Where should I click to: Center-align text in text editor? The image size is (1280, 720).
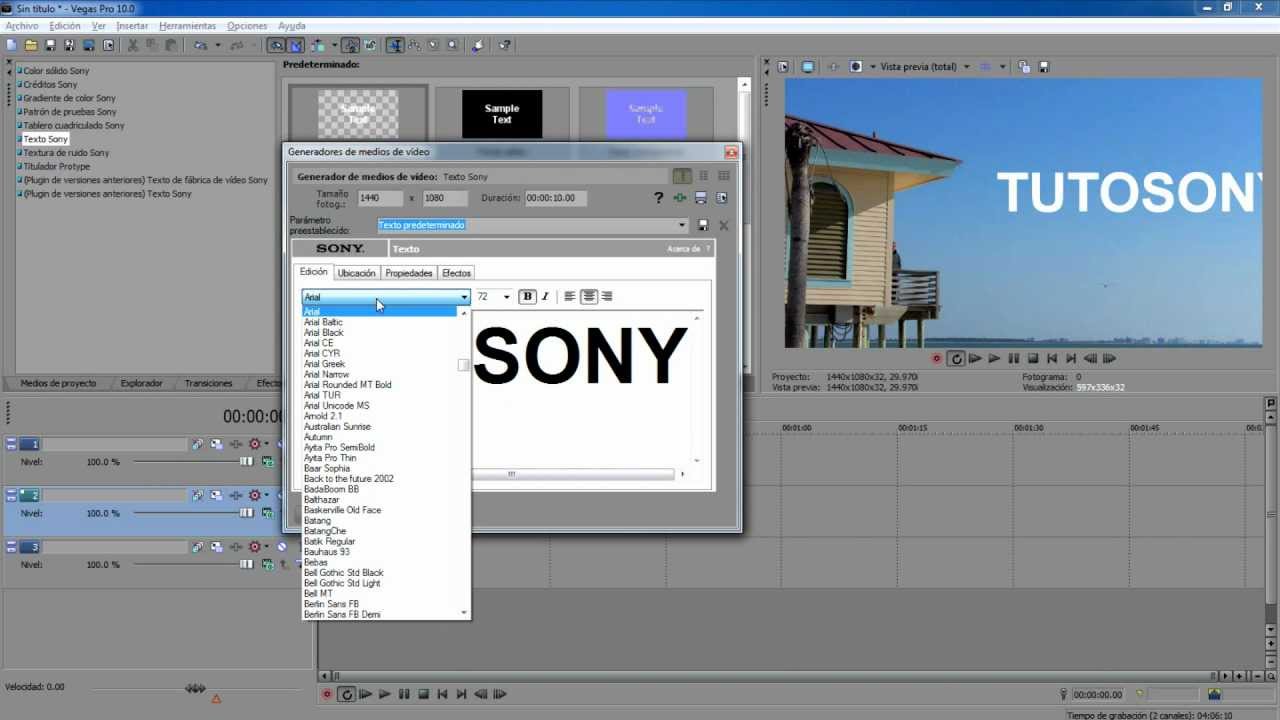(589, 297)
